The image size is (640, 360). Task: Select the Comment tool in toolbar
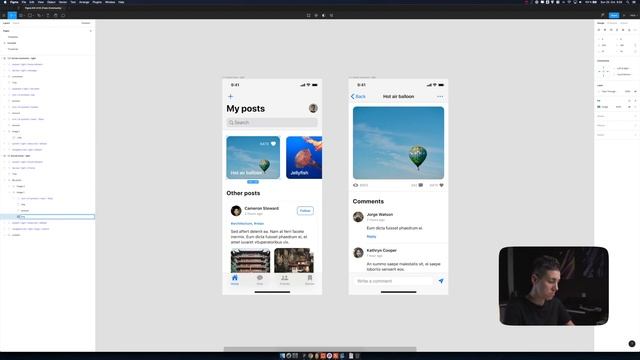tap(63, 16)
